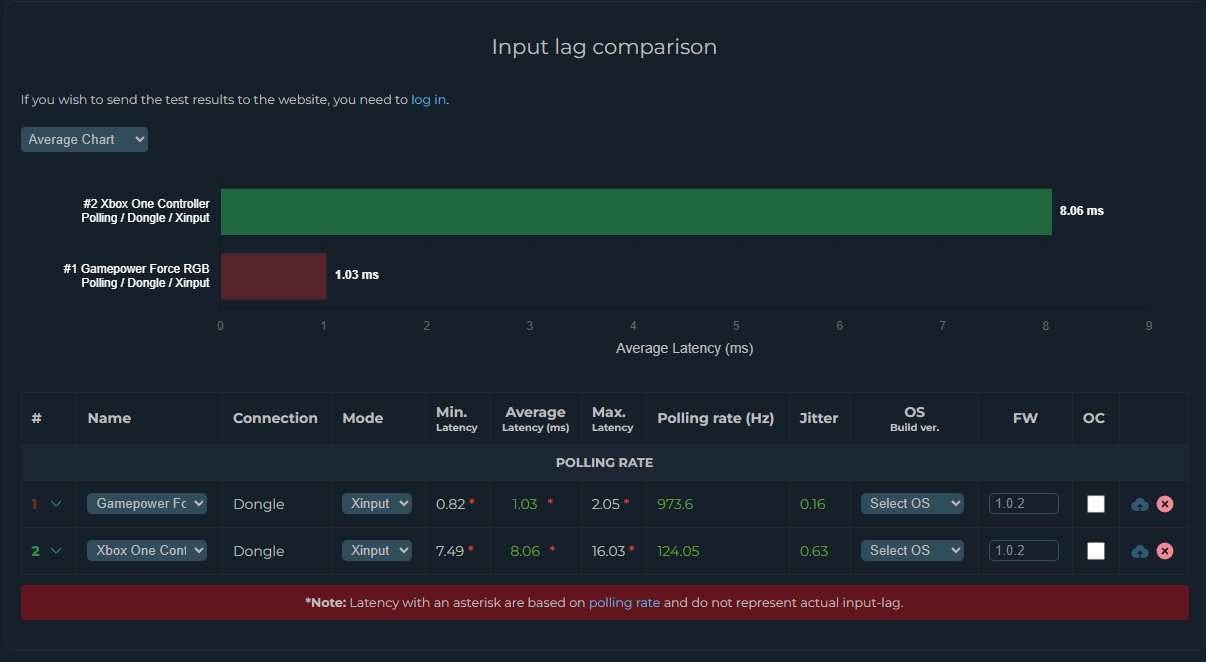Click the 2.05 maximum latency value
The image size is (1206, 662).
click(x=606, y=504)
